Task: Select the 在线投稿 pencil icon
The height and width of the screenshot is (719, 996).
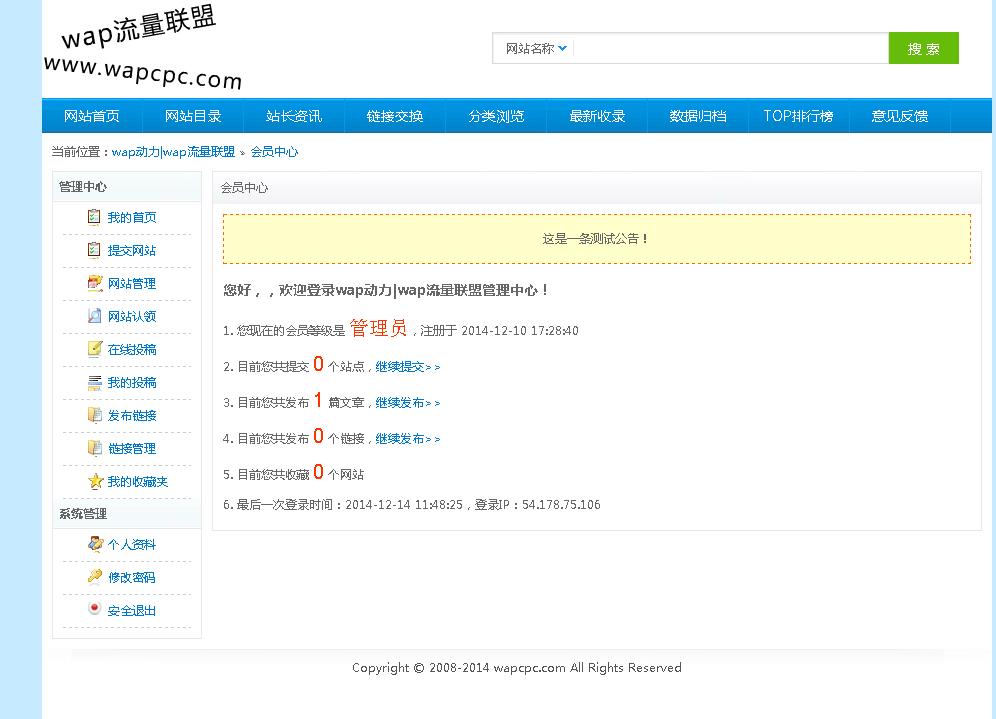Action: [x=94, y=349]
